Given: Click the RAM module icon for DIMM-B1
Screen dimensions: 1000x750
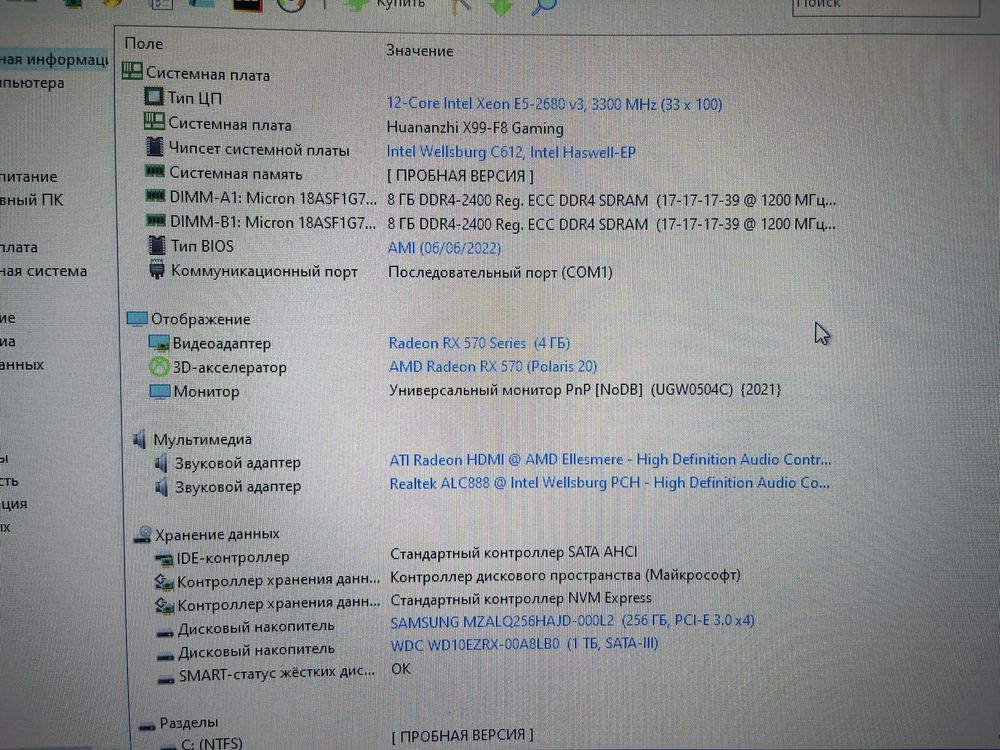Looking at the screenshot, I should [x=156, y=221].
